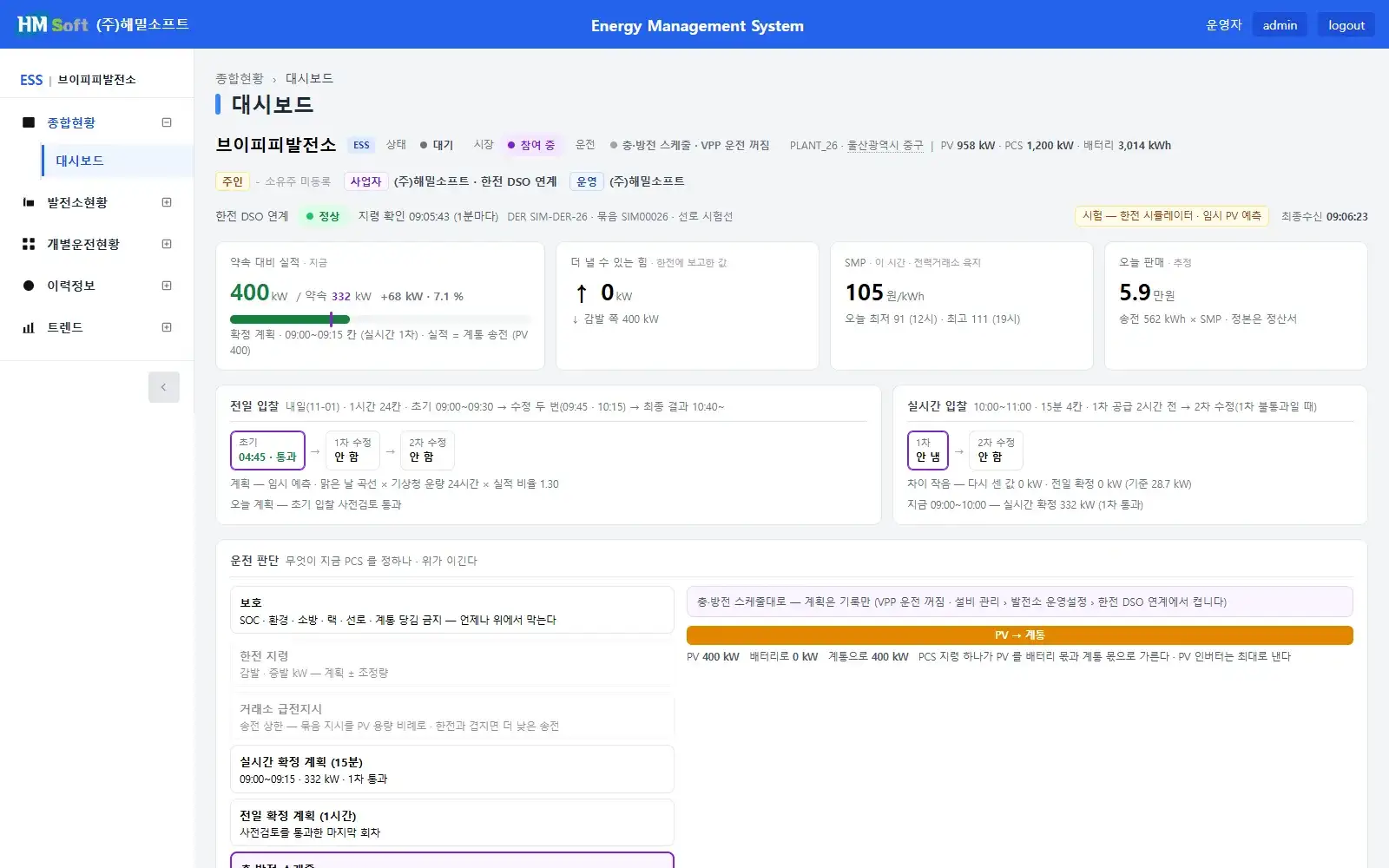Select the 초기 04:45 통과 bid step
Viewport: 1389px width, 868px height.
(267, 450)
